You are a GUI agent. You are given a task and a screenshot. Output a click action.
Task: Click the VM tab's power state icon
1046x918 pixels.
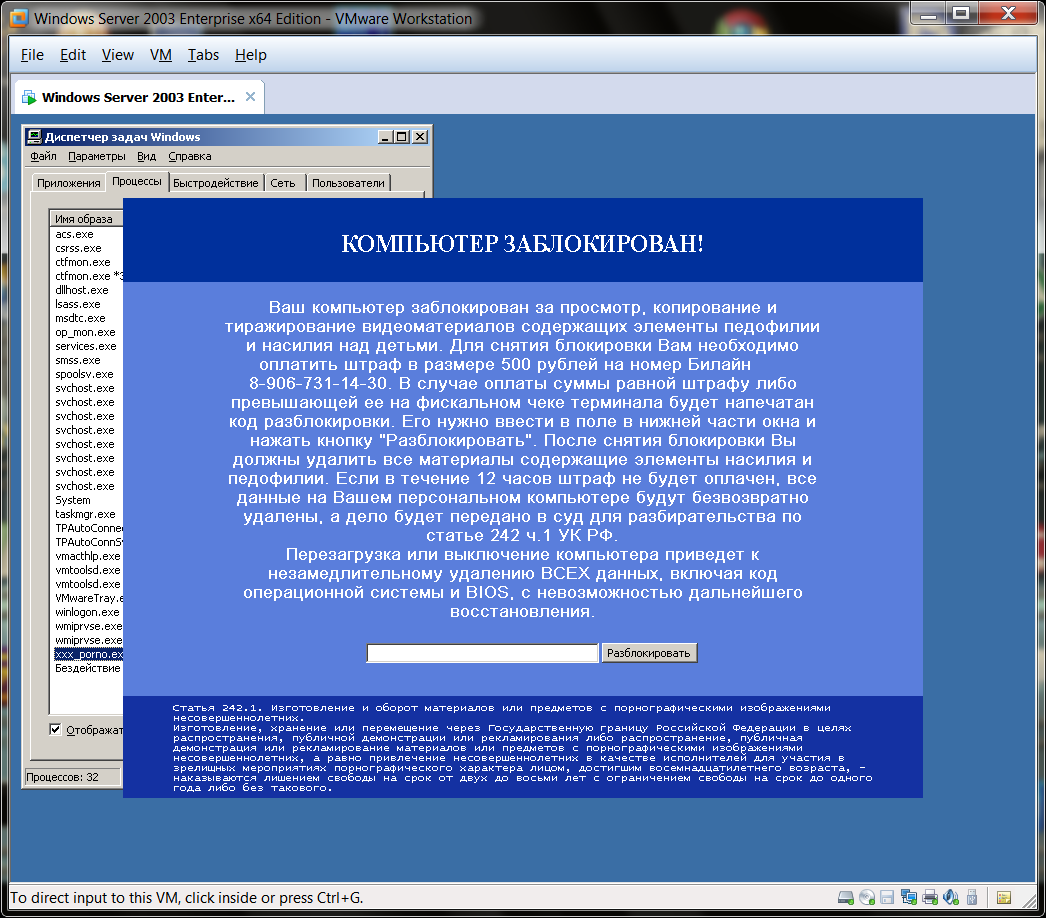29,97
